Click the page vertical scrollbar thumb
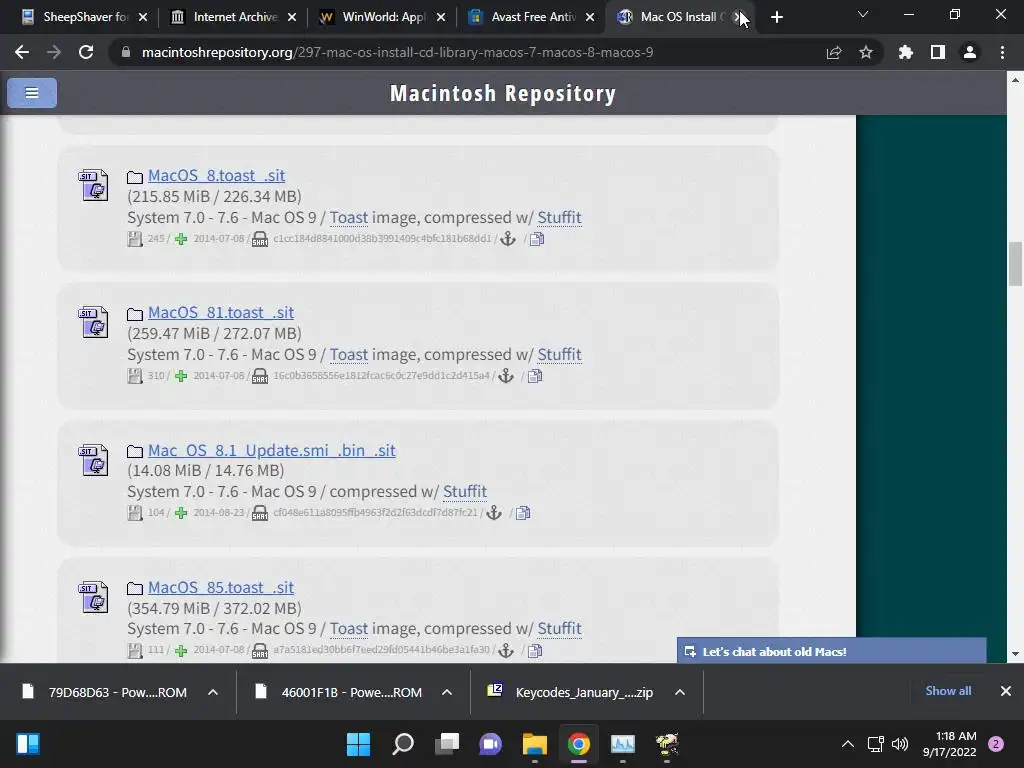The image size is (1024, 768). click(1015, 264)
